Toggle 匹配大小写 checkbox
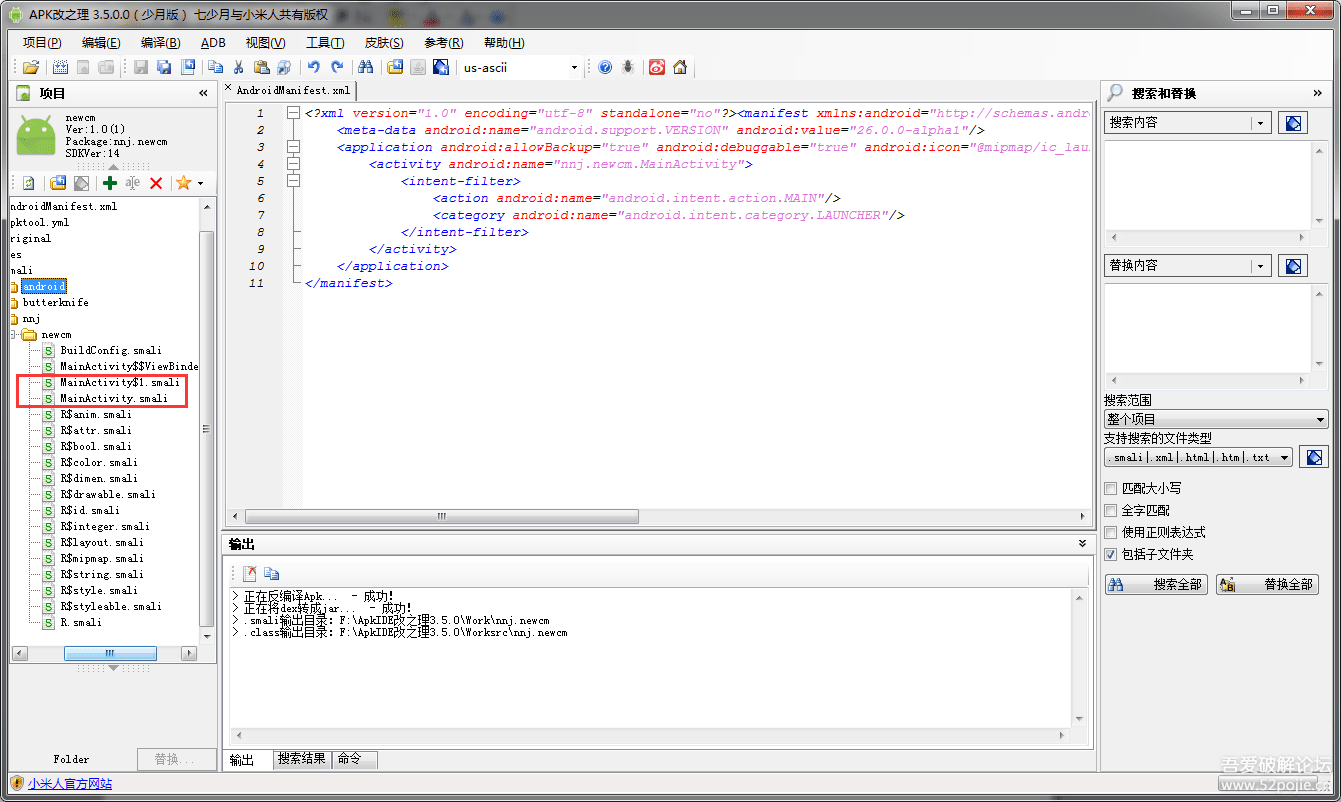This screenshot has width=1341, height=802. [x=1110, y=488]
